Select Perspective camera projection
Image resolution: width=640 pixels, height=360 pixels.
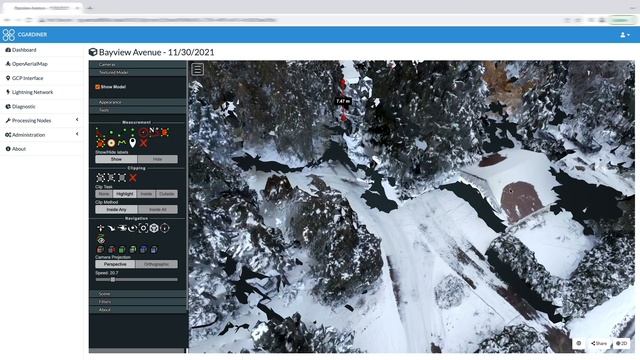(115, 264)
